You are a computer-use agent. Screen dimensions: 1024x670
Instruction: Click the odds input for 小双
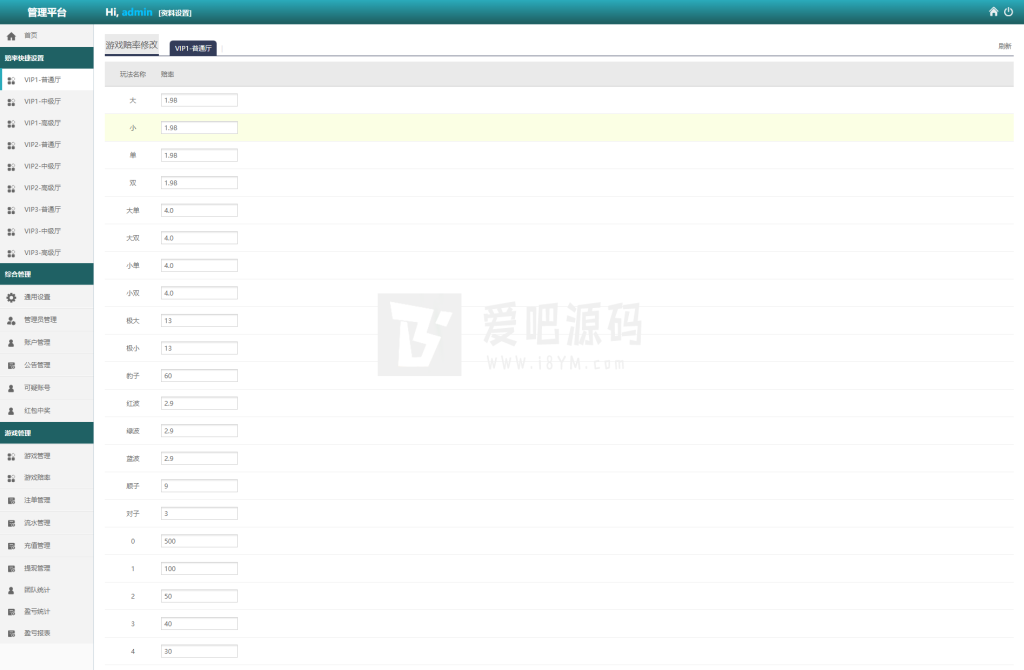[x=199, y=293]
